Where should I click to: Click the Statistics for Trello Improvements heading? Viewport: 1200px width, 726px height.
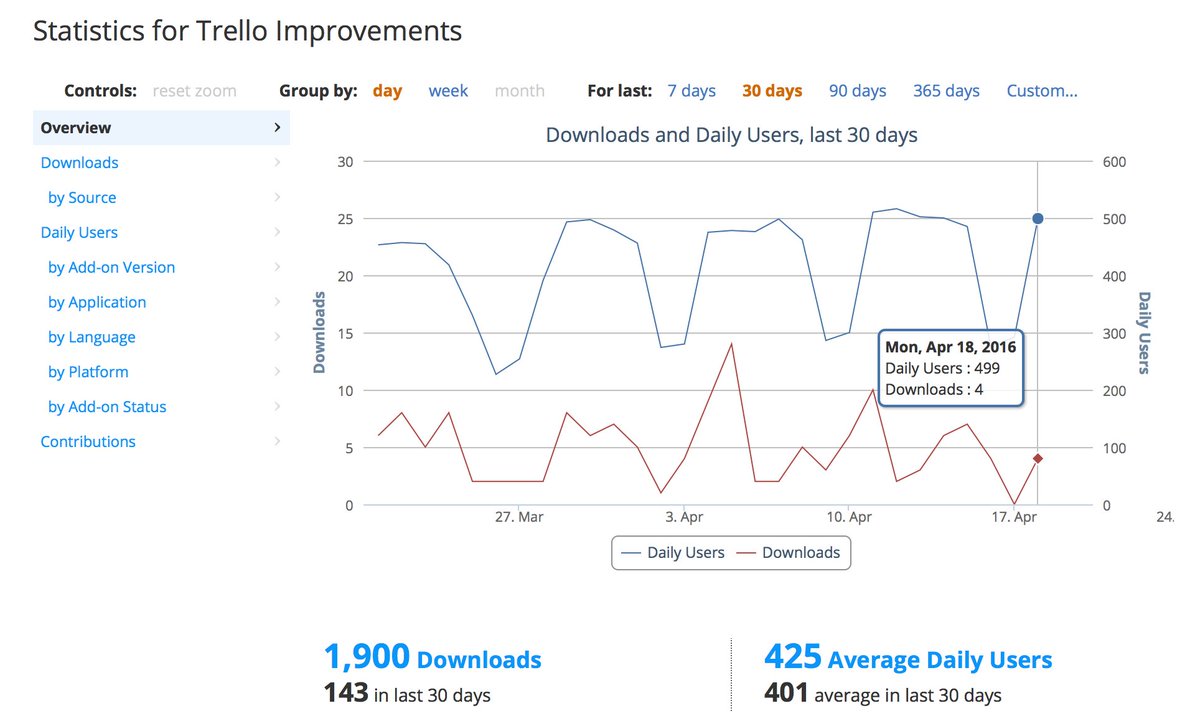click(248, 31)
